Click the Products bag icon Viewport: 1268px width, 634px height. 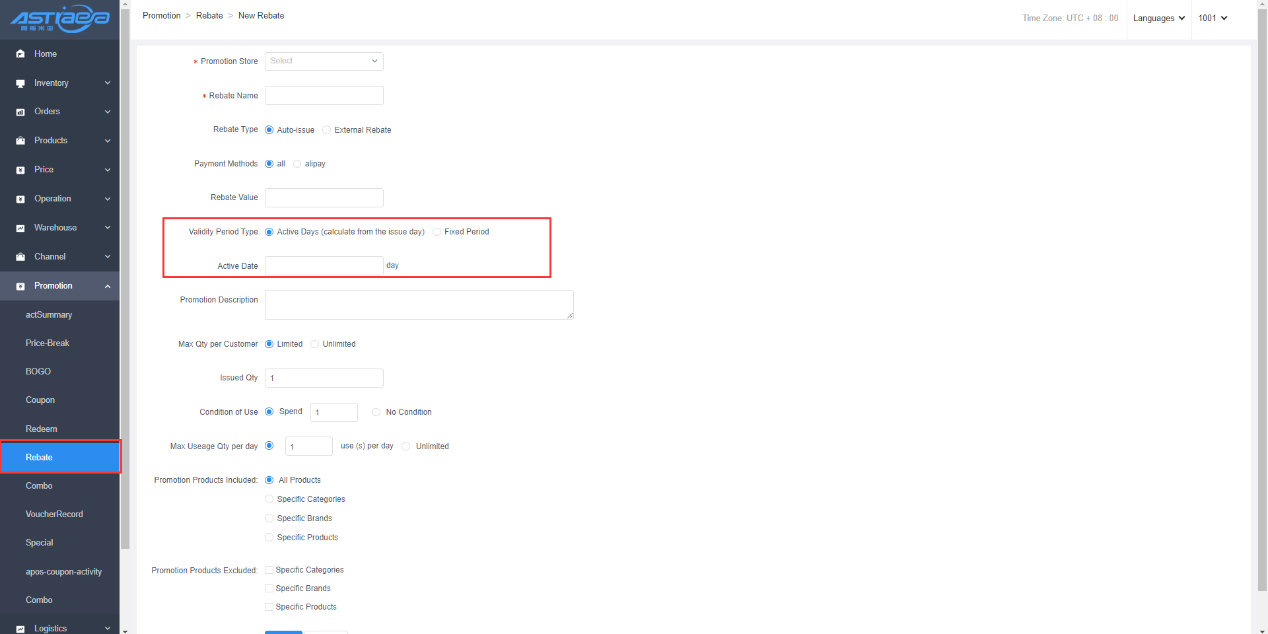pyautogui.click(x=20, y=141)
